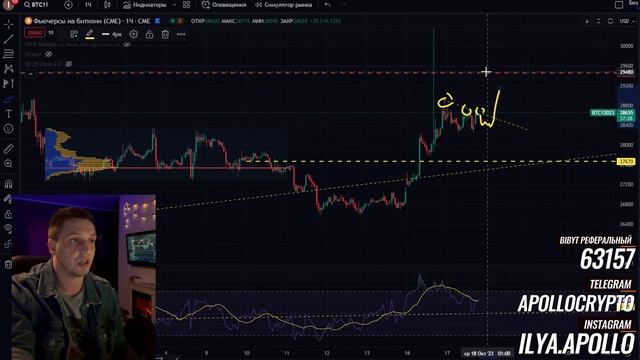Delete selected drawing via toolbar trash
This screenshot has width=640, height=360.
[165, 34]
